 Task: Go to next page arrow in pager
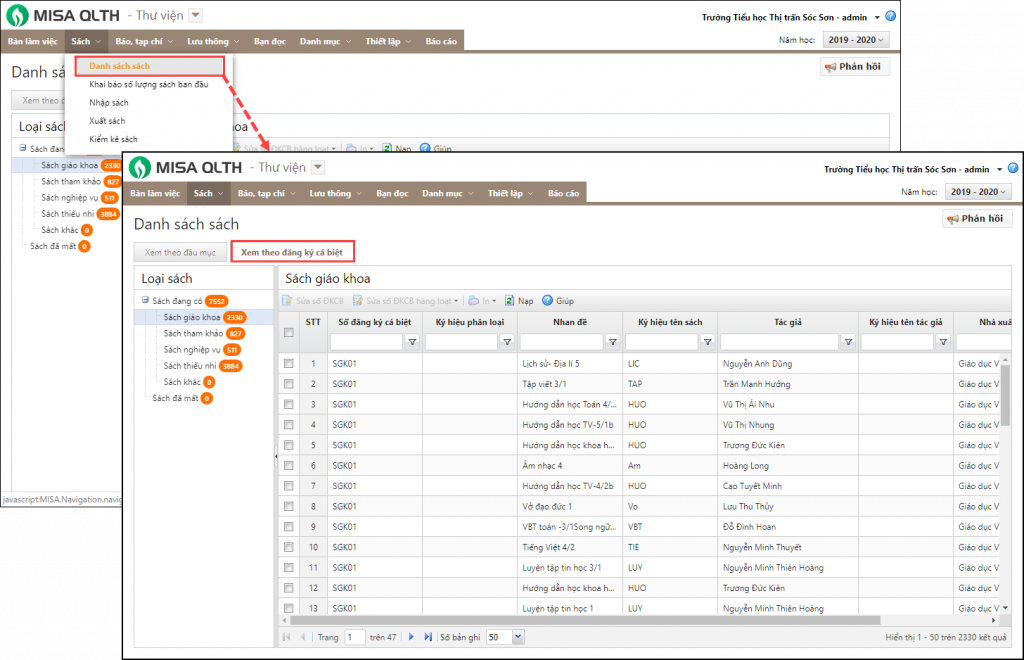(410, 636)
